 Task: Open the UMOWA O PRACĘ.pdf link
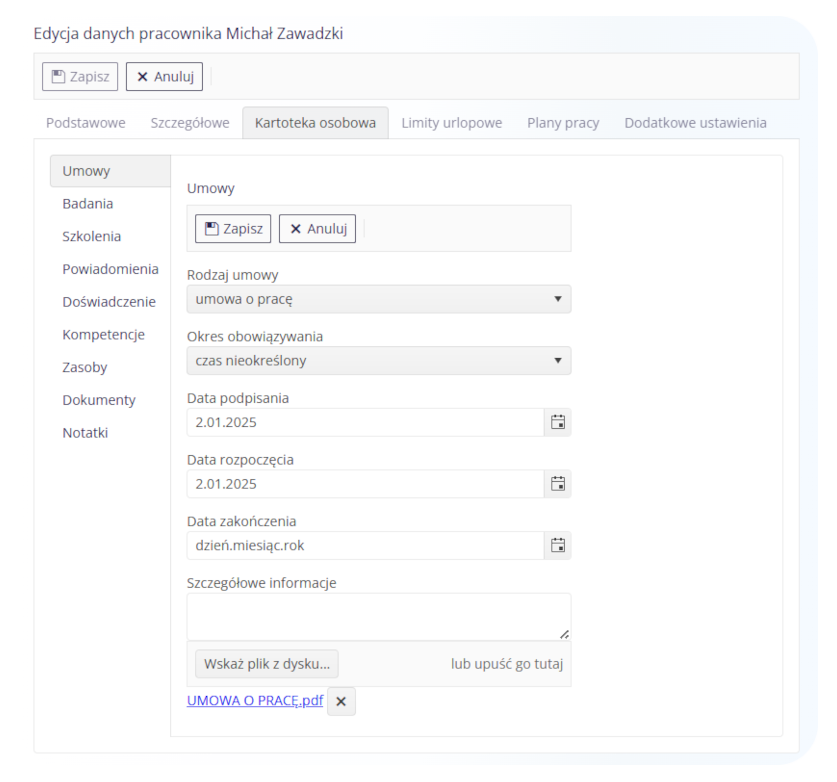click(x=255, y=700)
